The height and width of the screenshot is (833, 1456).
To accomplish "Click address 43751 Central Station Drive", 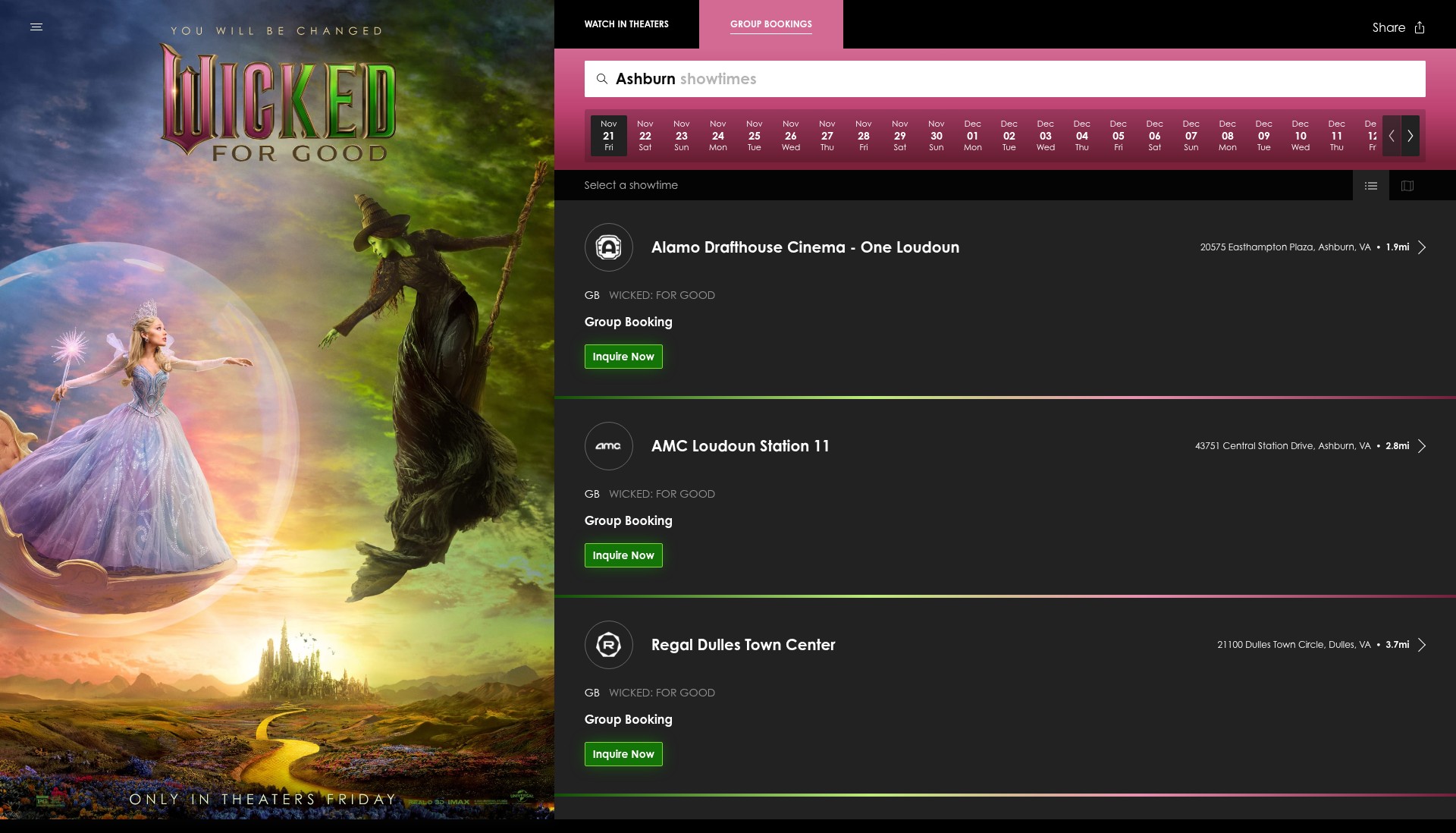I will tap(1283, 446).
